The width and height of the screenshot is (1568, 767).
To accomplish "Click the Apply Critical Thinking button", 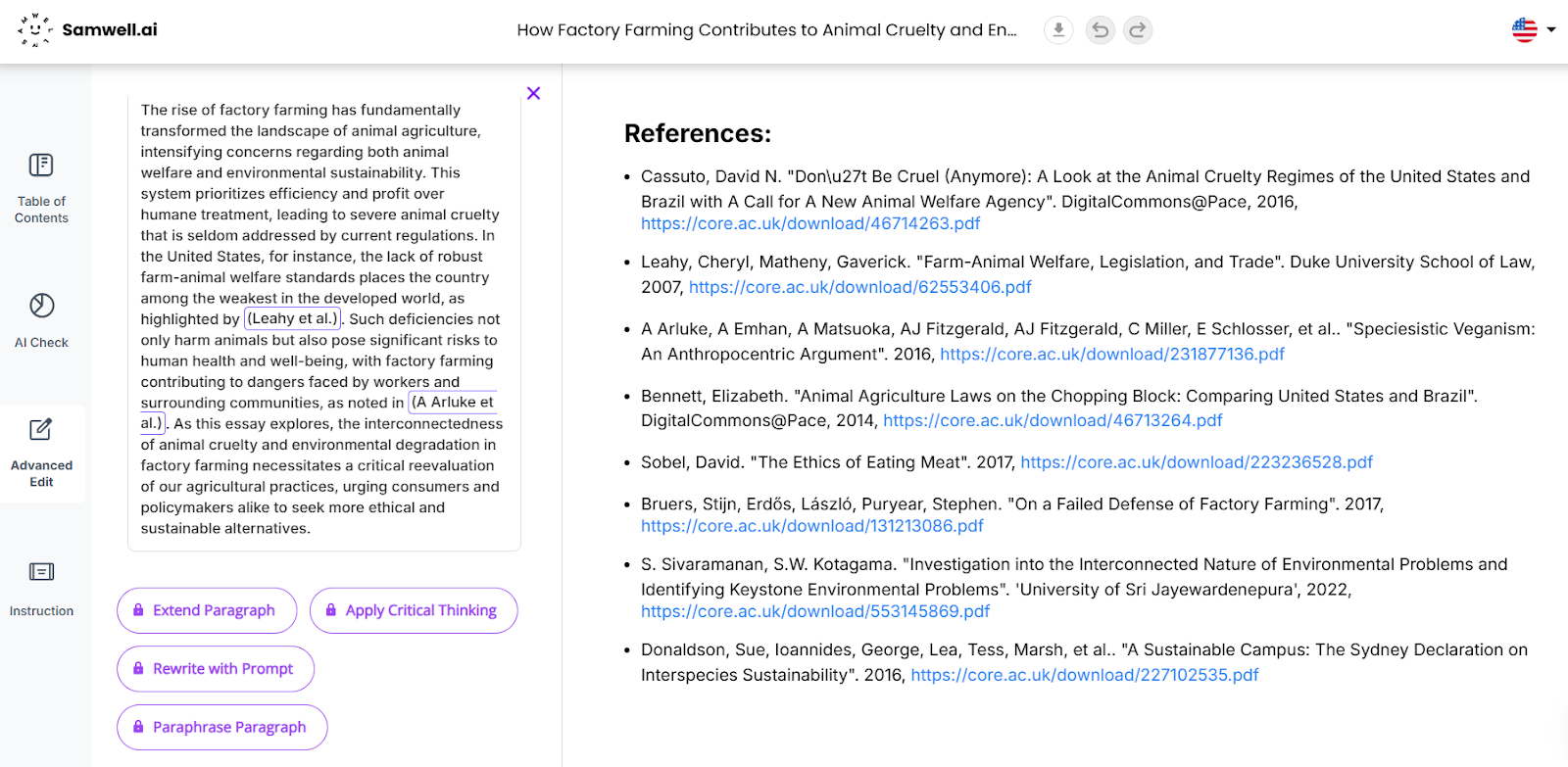I will click(x=414, y=610).
